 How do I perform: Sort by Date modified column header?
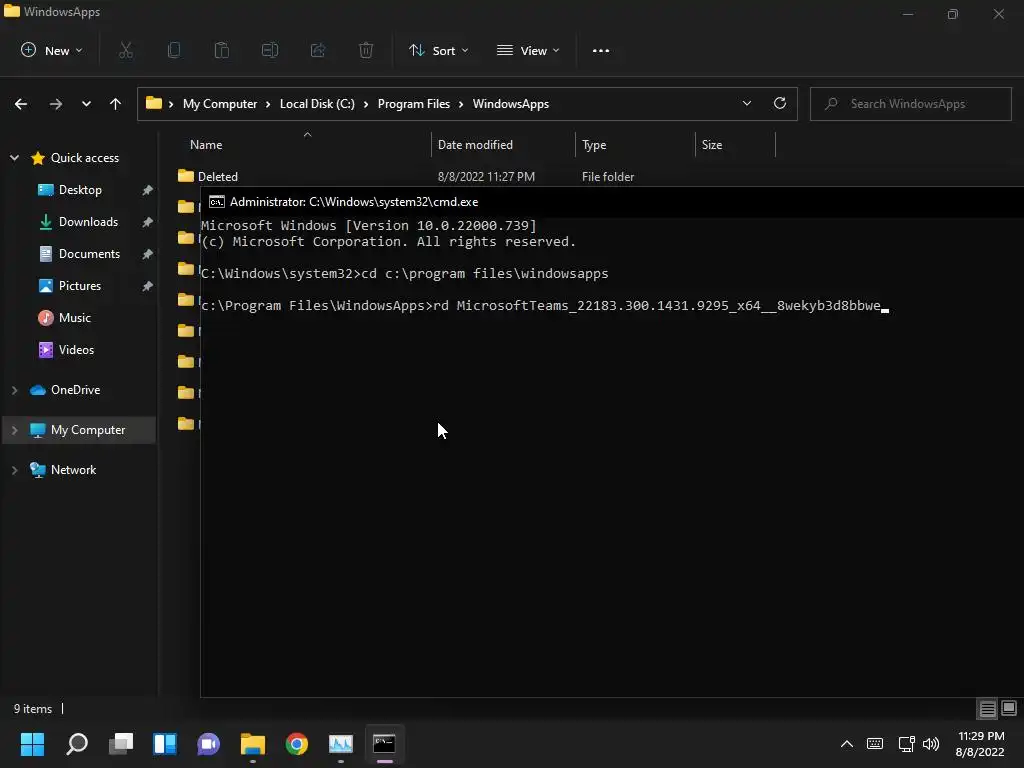coord(475,145)
